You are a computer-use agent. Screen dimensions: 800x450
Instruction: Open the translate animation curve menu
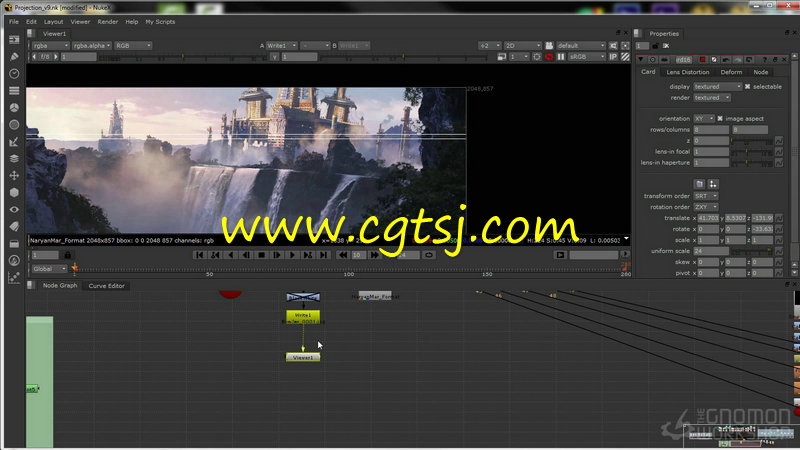click(779, 218)
